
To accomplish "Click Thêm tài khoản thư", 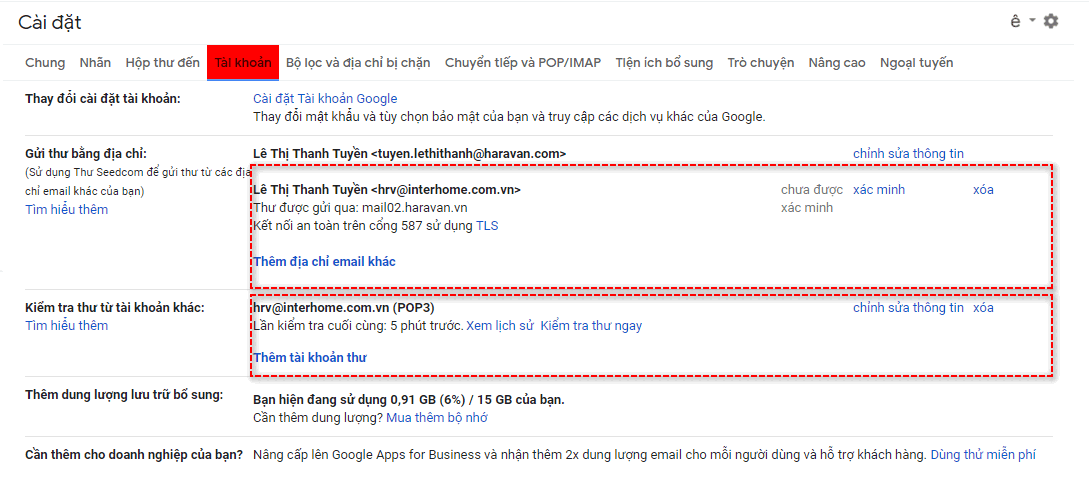I will [310, 357].
